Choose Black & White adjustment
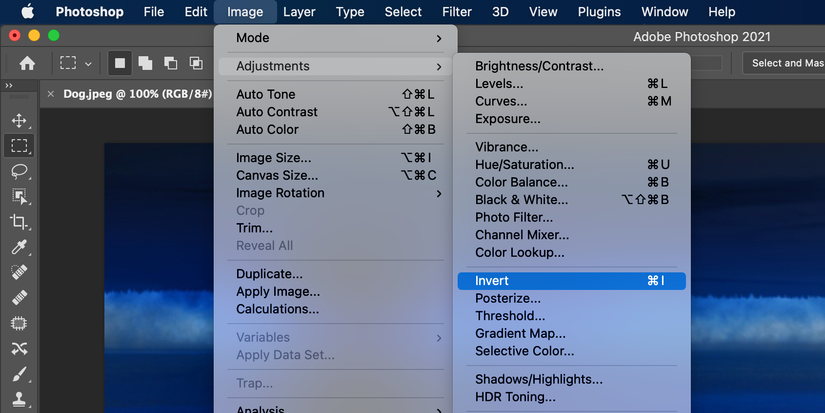 coord(571,200)
